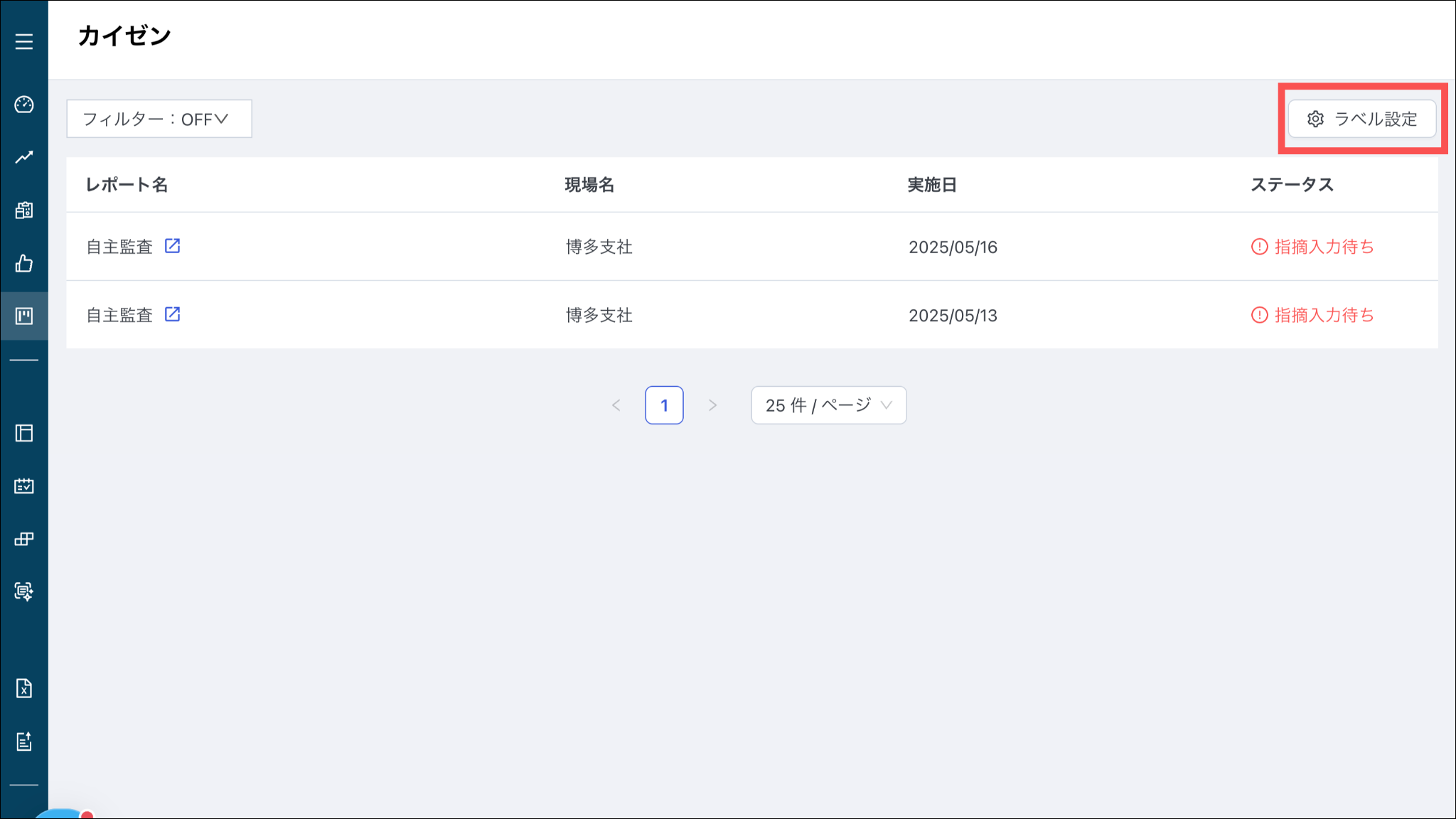
Task: Select the scan search sidebar icon
Action: click(x=24, y=591)
